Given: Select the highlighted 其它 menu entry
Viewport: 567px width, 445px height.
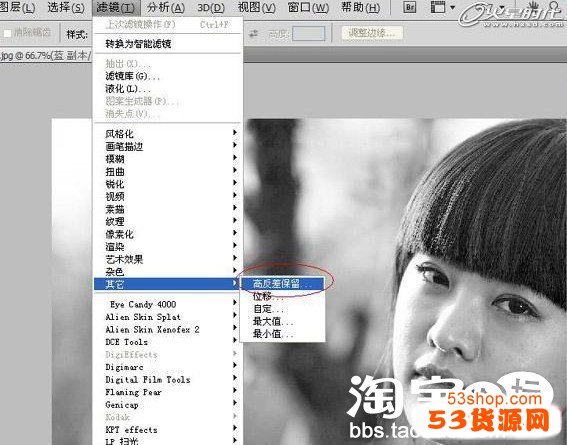Looking at the screenshot, I should click(x=167, y=284).
